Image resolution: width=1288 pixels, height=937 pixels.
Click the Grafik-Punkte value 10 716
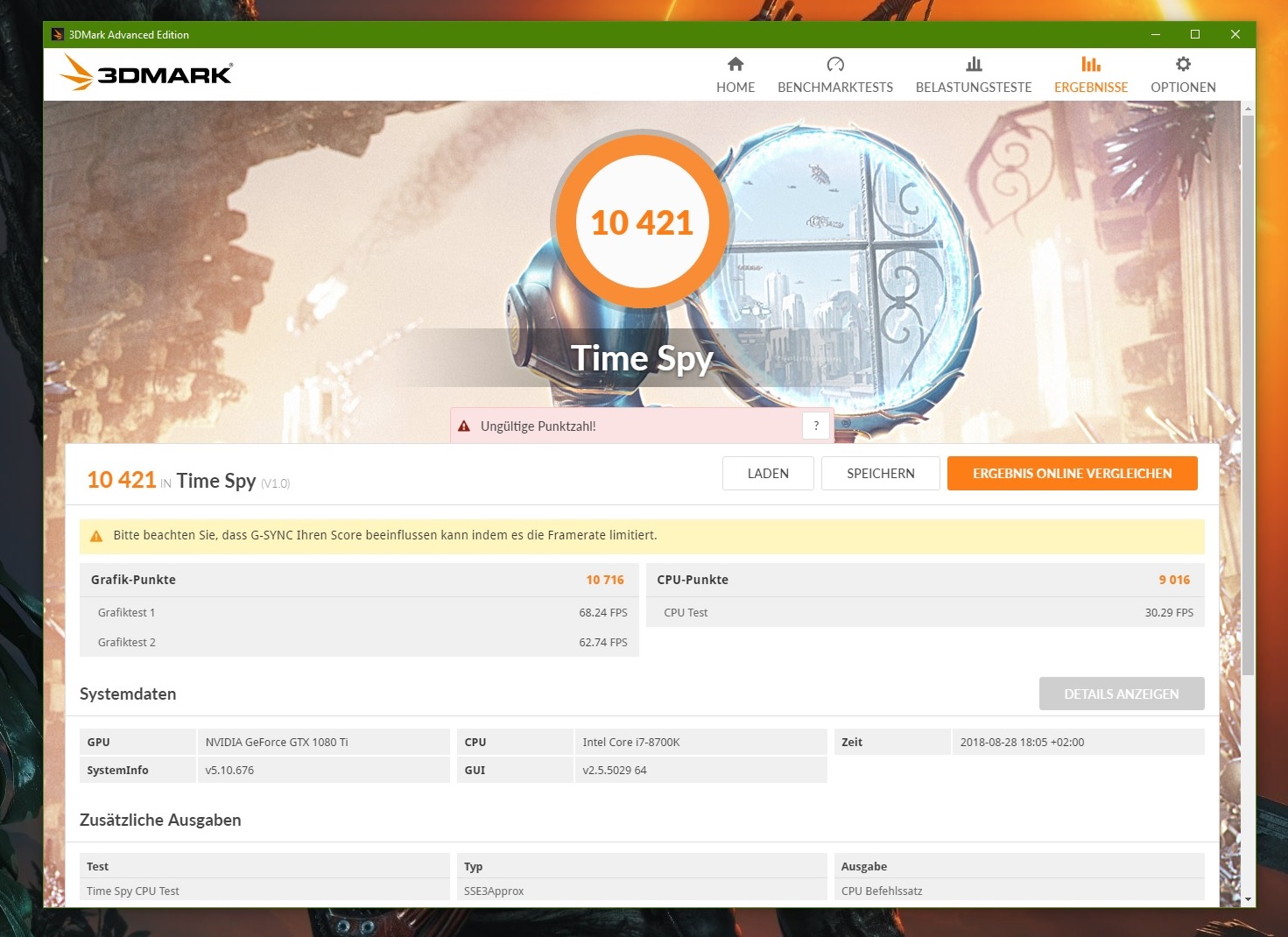point(605,580)
